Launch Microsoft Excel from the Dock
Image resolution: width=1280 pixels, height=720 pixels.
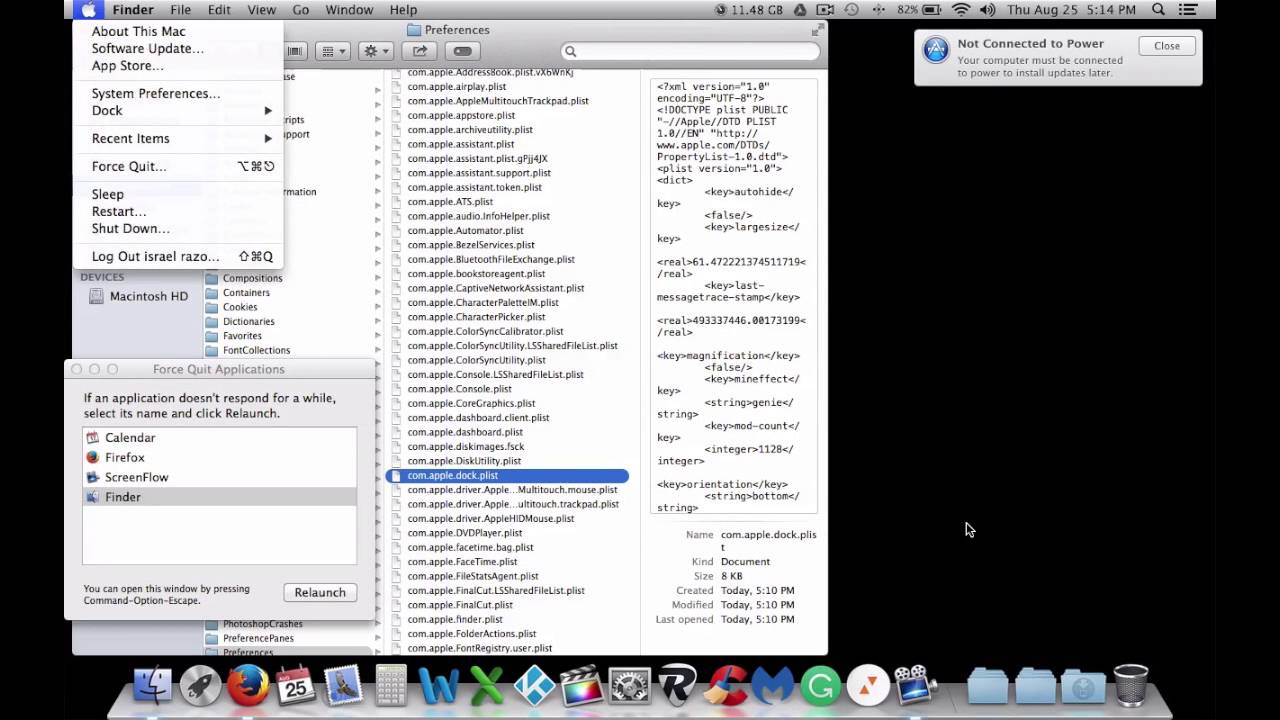[x=486, y=687]
